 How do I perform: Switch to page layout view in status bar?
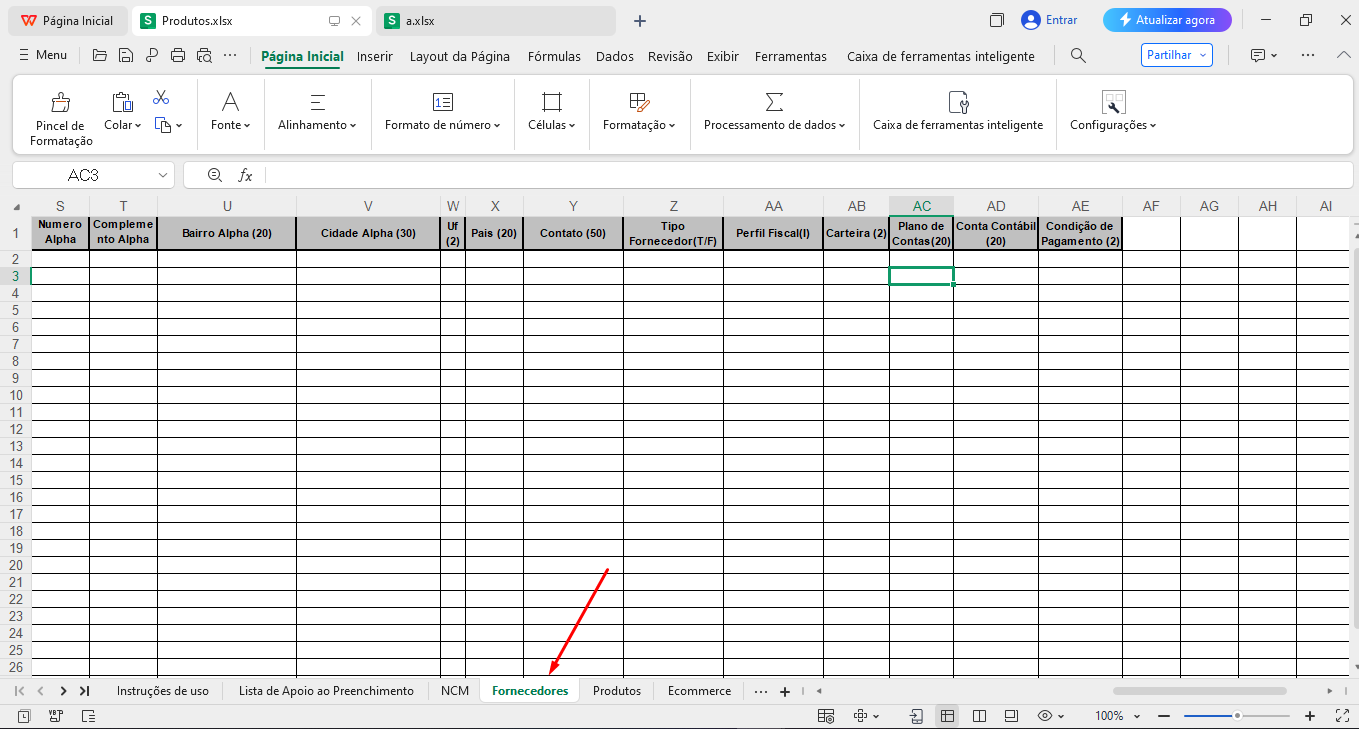979,716
